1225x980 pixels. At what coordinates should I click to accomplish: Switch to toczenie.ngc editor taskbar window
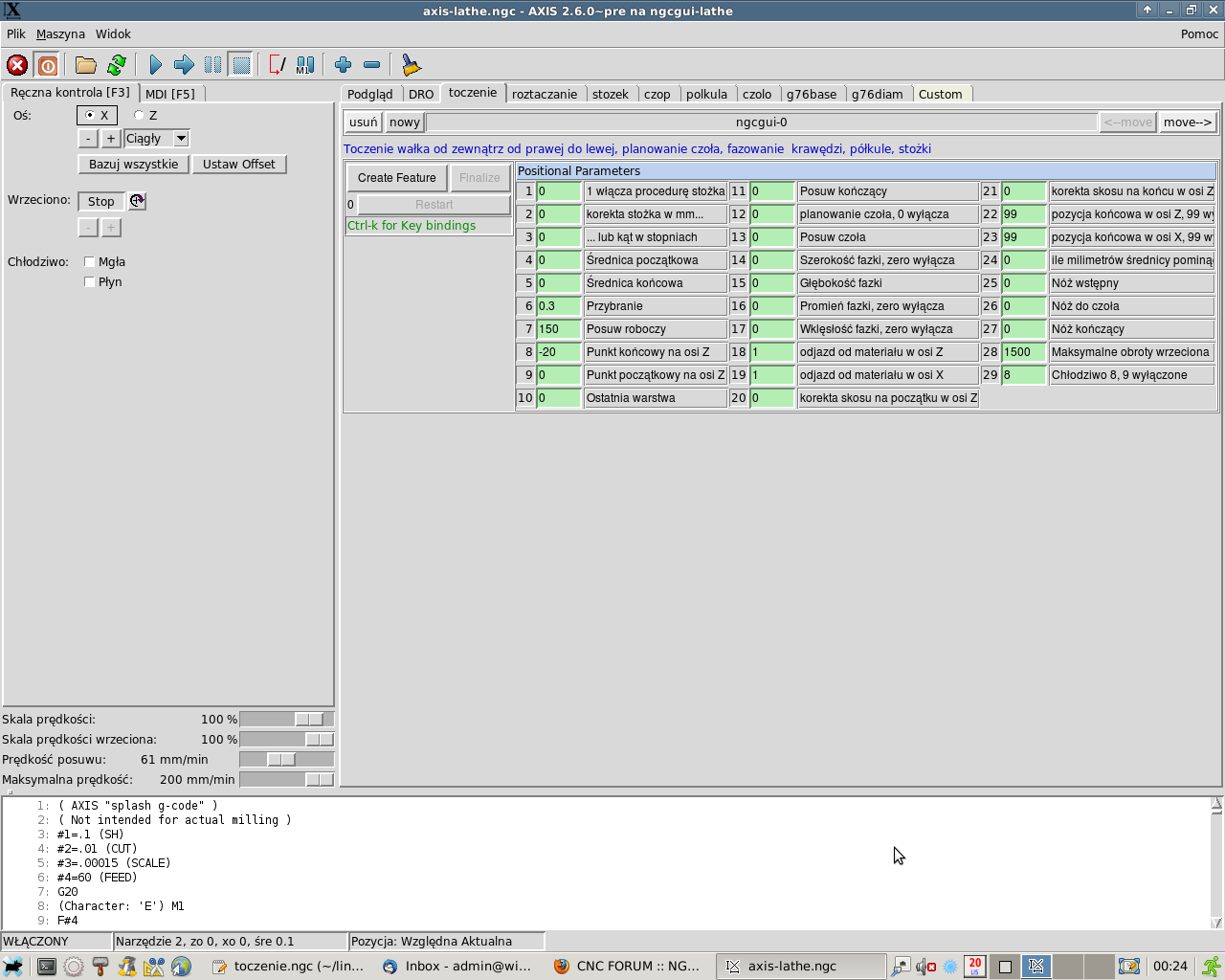coord(288,967)
